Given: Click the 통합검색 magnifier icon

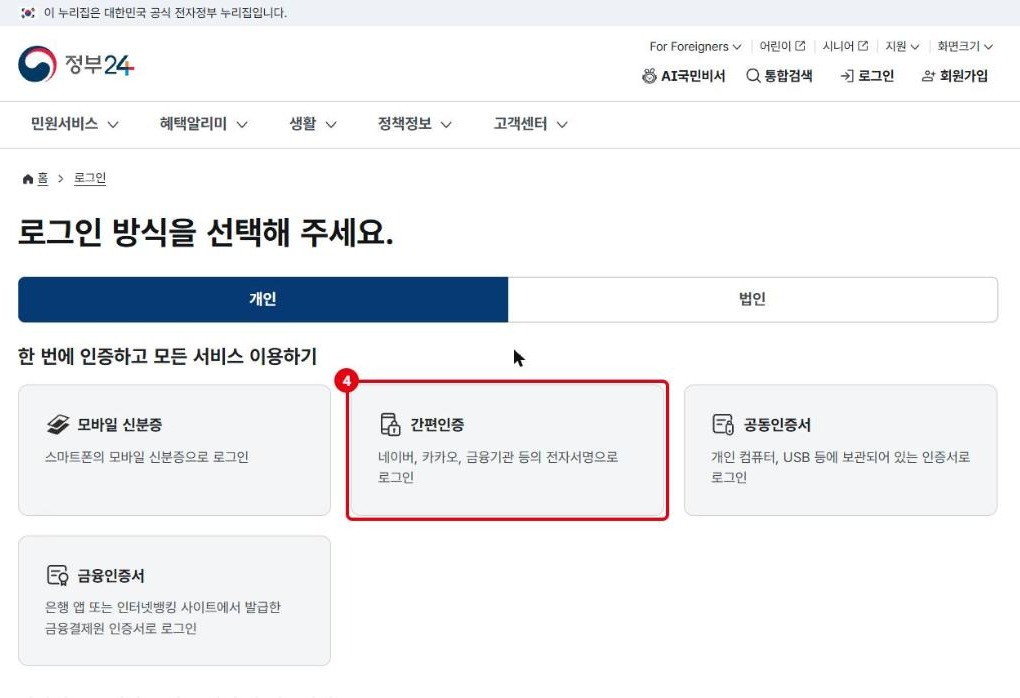Looking at the screenshot, I should pyautogui.click(x=753, y=76).
